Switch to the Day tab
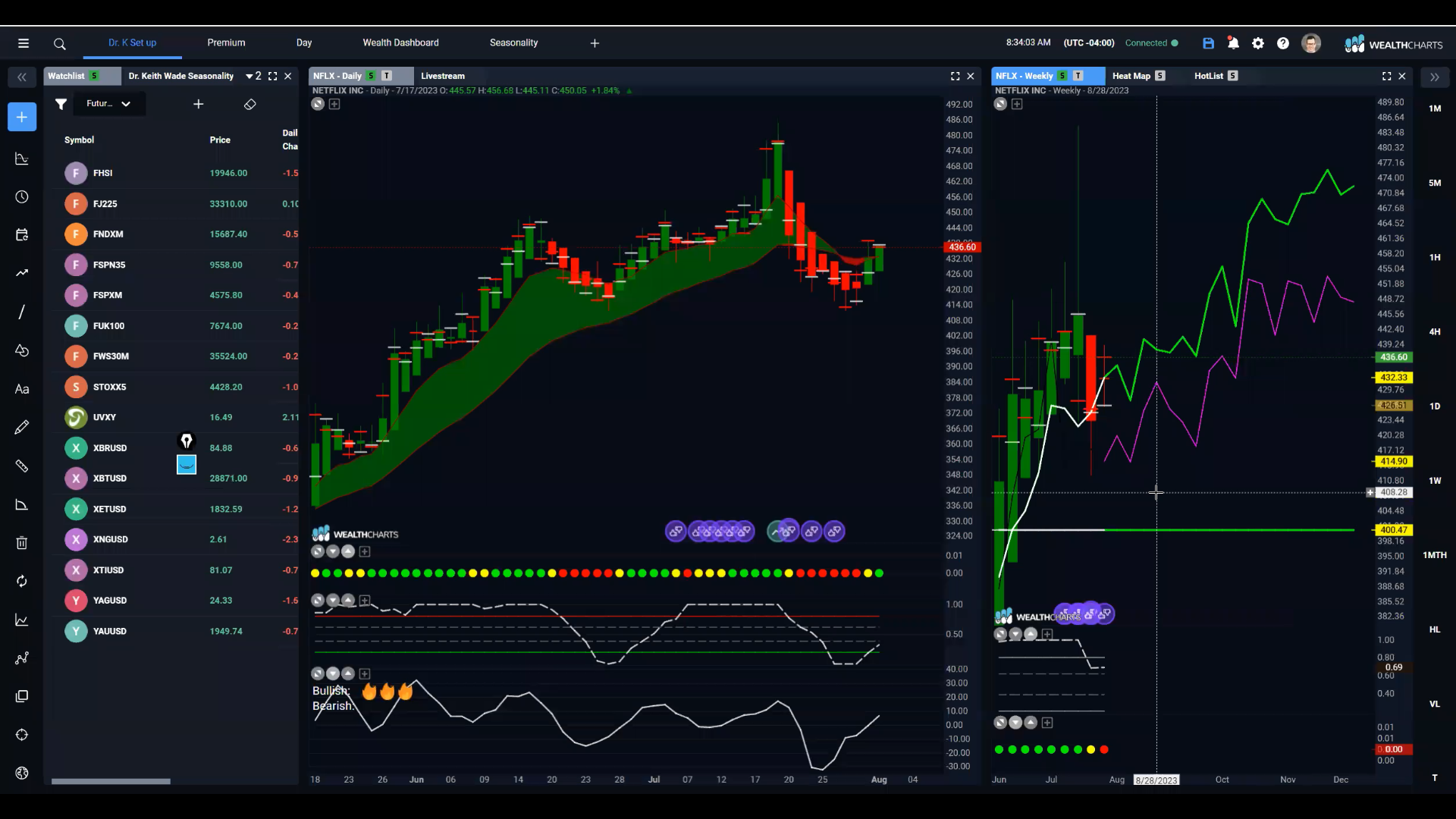 304,42
